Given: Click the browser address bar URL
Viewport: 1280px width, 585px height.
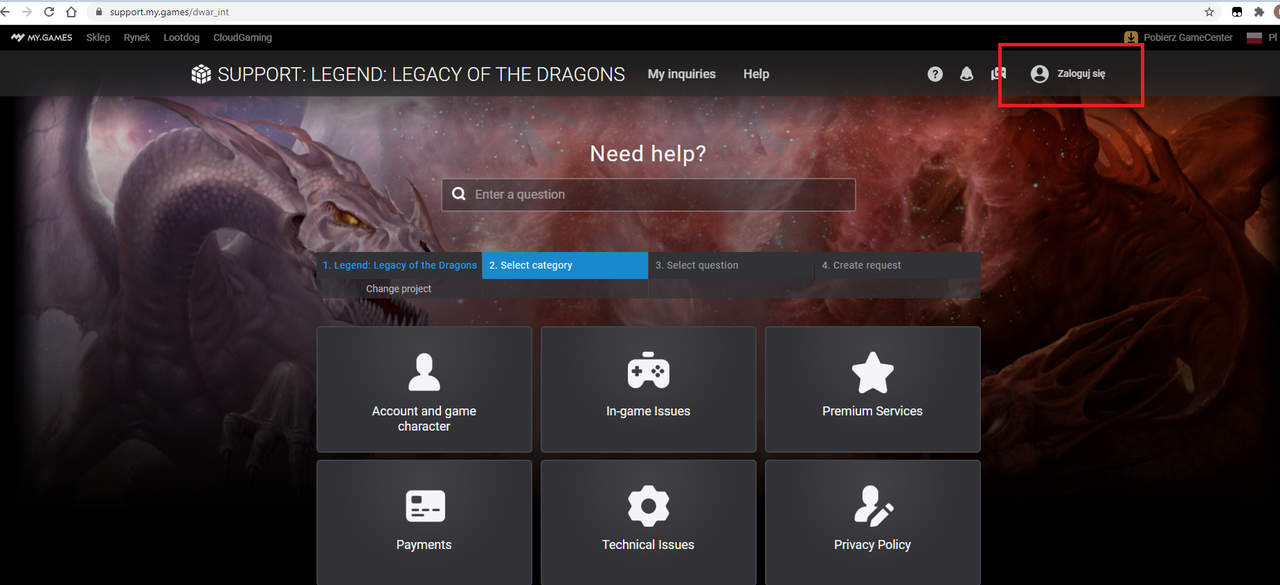Looking at the screenshot, I should pos(169,12).
